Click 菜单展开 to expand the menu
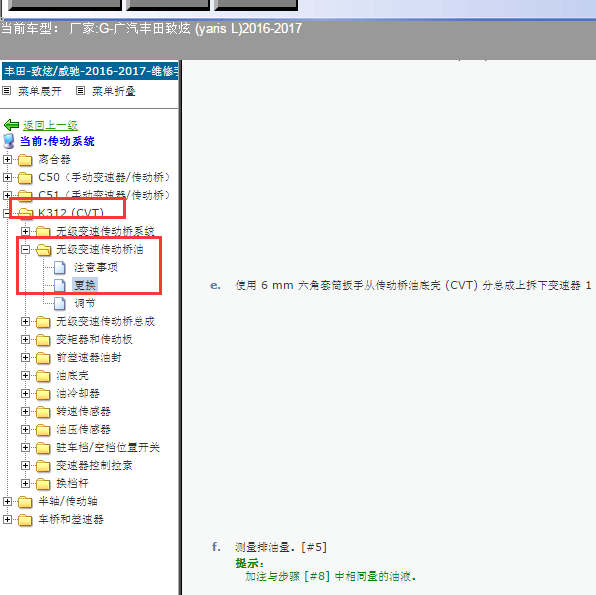596x595 pixels. tap(40, 91)
